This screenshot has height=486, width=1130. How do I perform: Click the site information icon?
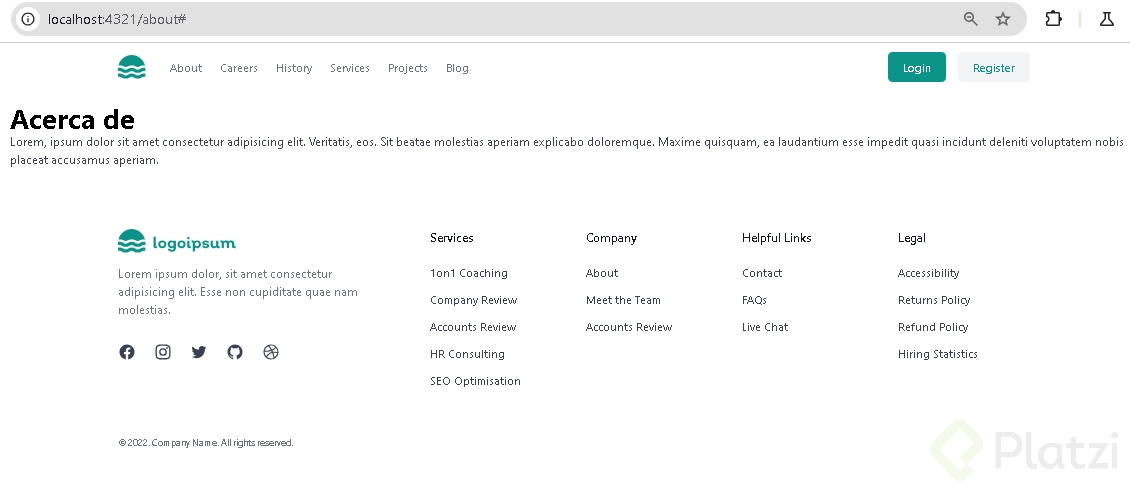coord(28,19)
